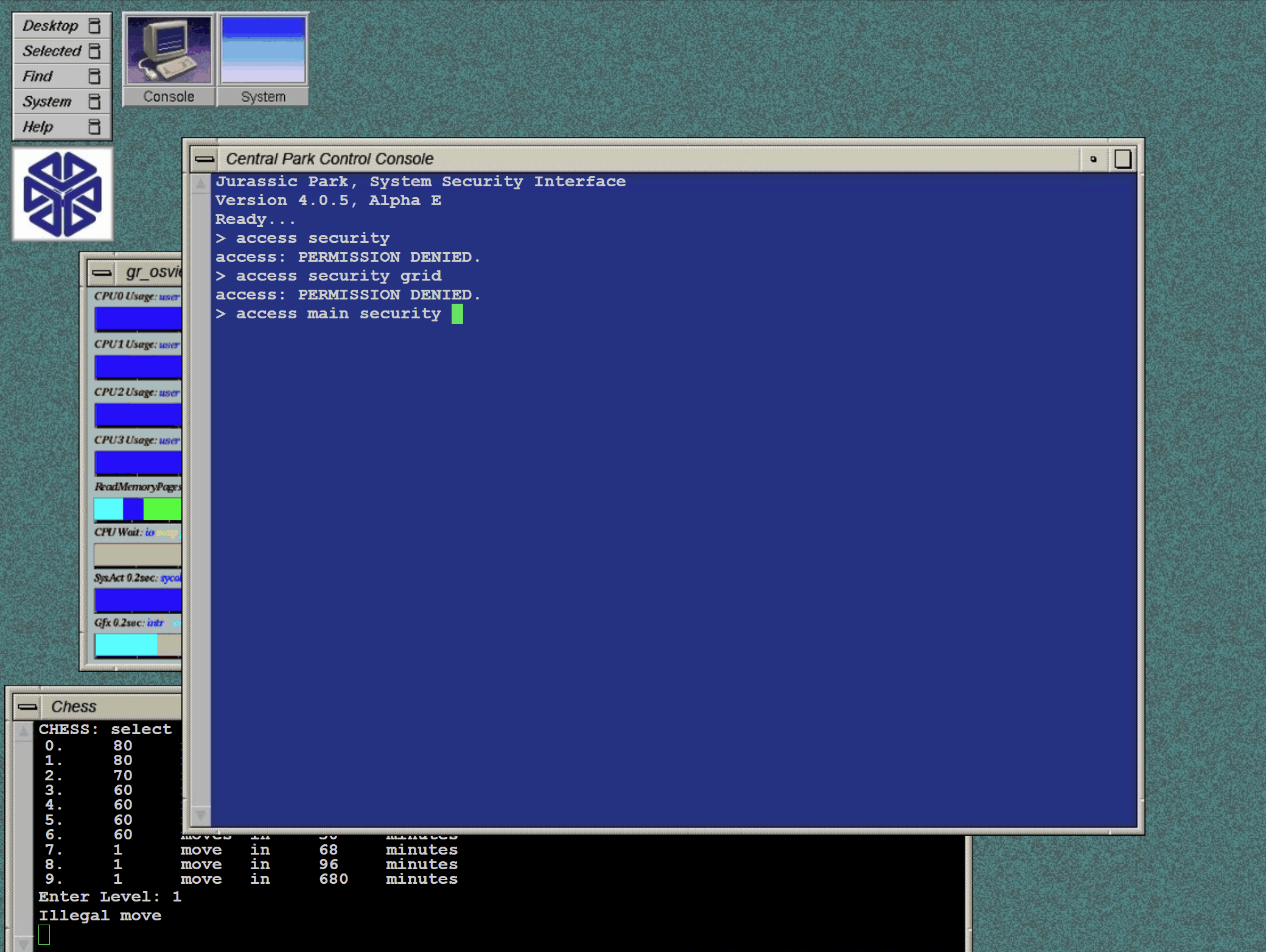Open window menu of Chess window
Image resolution: width=1266 pixels, height=952 pixels.
tap(27, 707)
